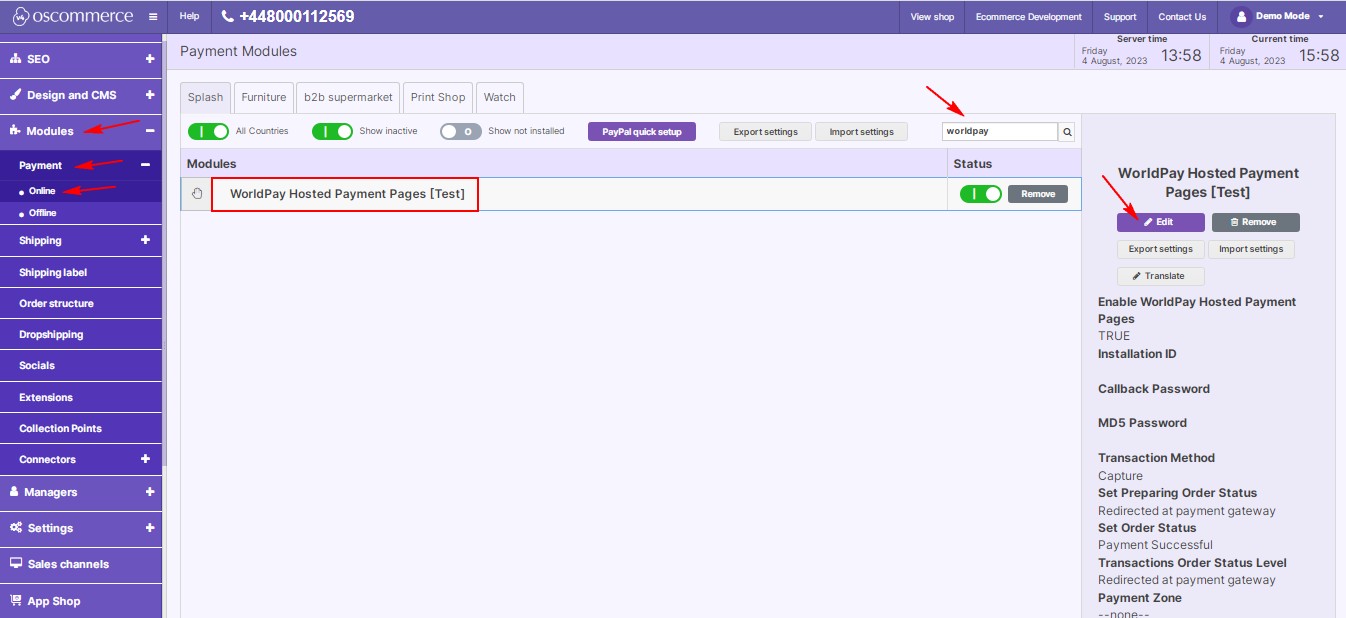Open the Watch store tab
Image resolution: width=1346 pixels, height=618 pixels.
[500, 97]
